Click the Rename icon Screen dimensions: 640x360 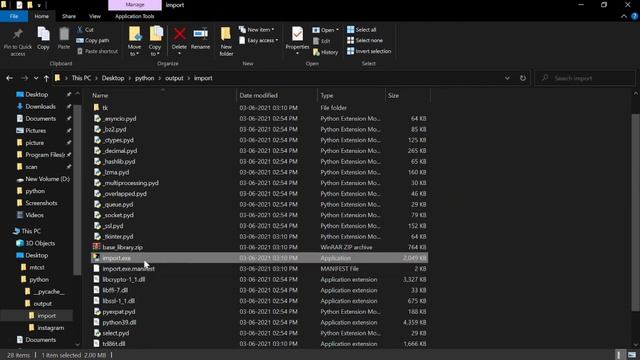pyautogui.click(x=200, y=34)
